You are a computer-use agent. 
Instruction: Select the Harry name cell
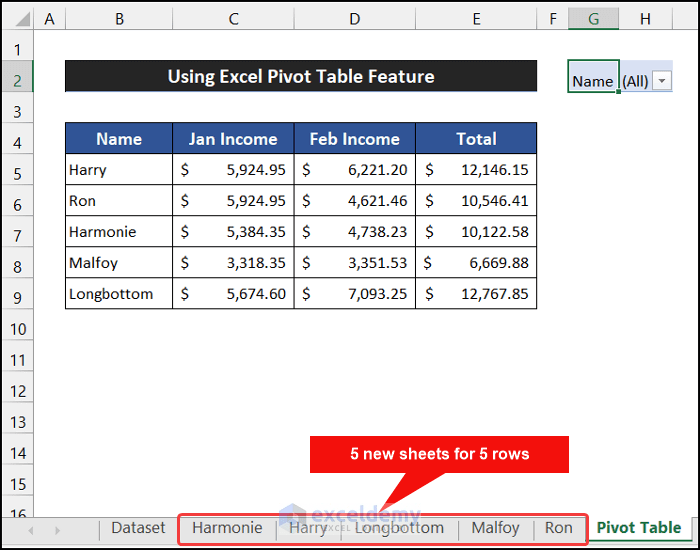pyautogui.click(x=119, y=170)
